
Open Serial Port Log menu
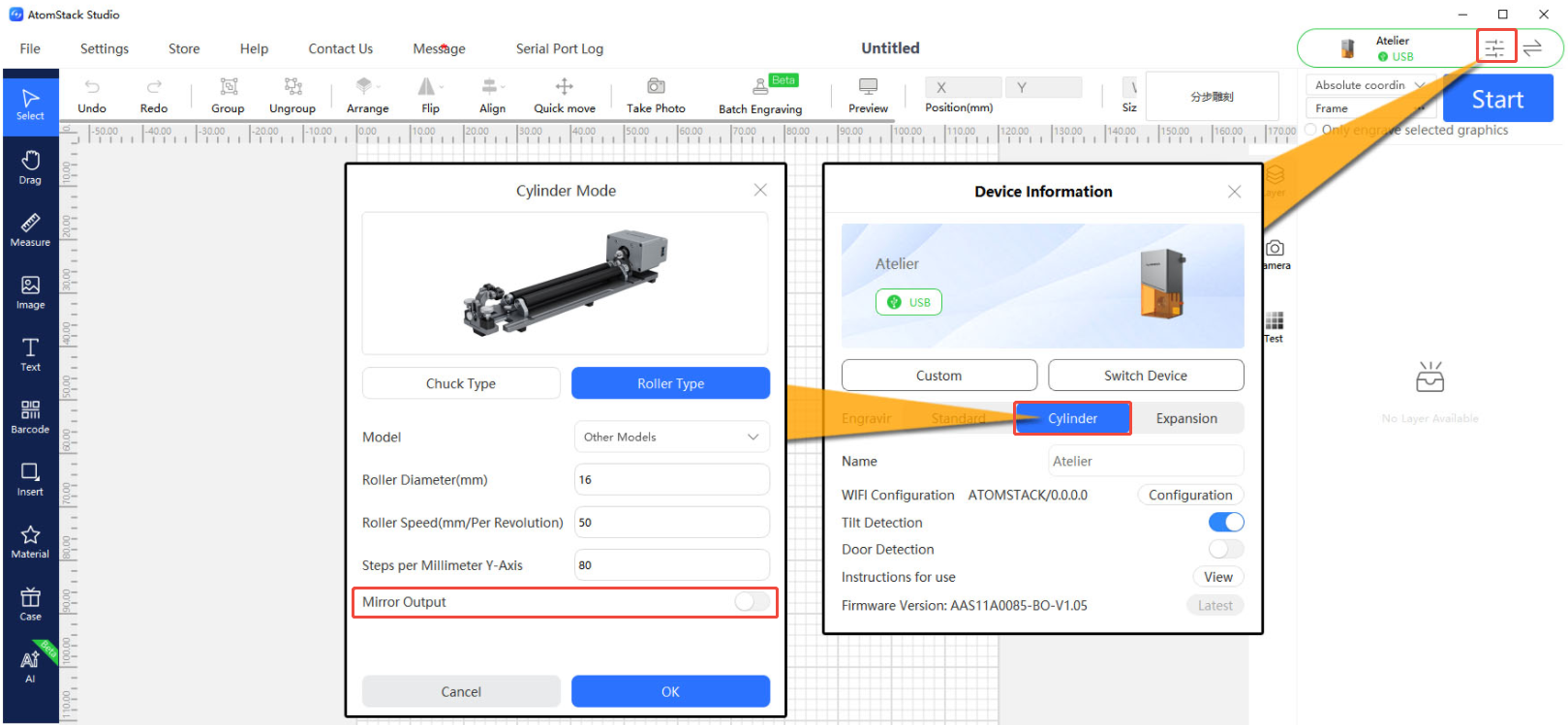[559, 48]
